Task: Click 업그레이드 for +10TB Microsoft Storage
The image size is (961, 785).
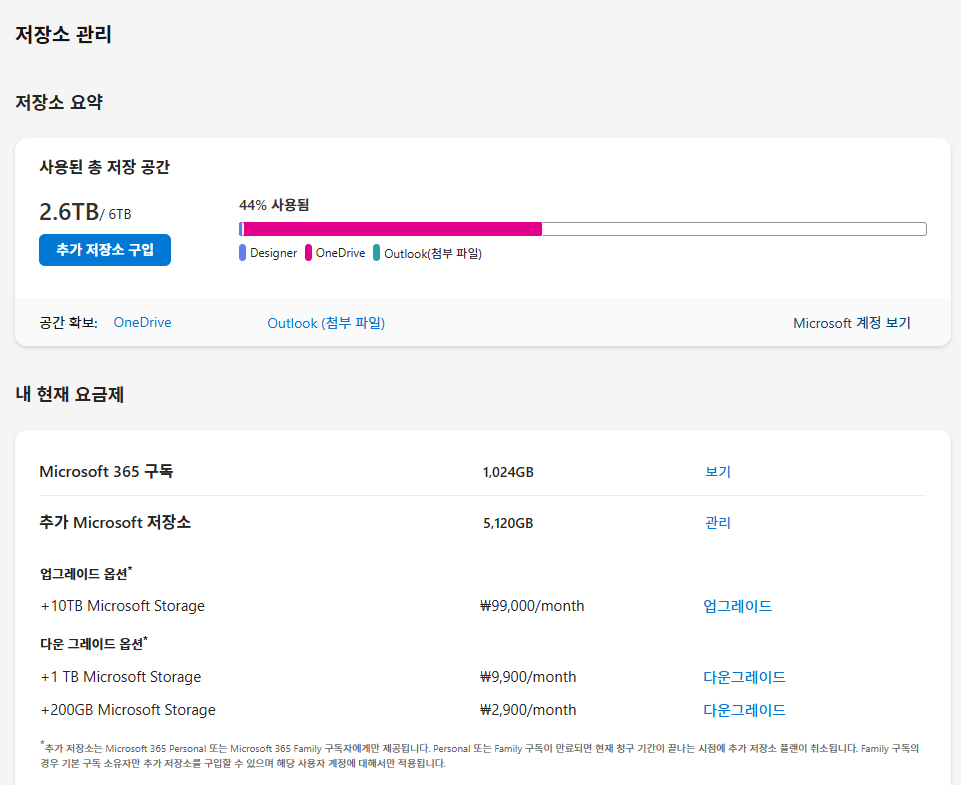Action: 737,606
